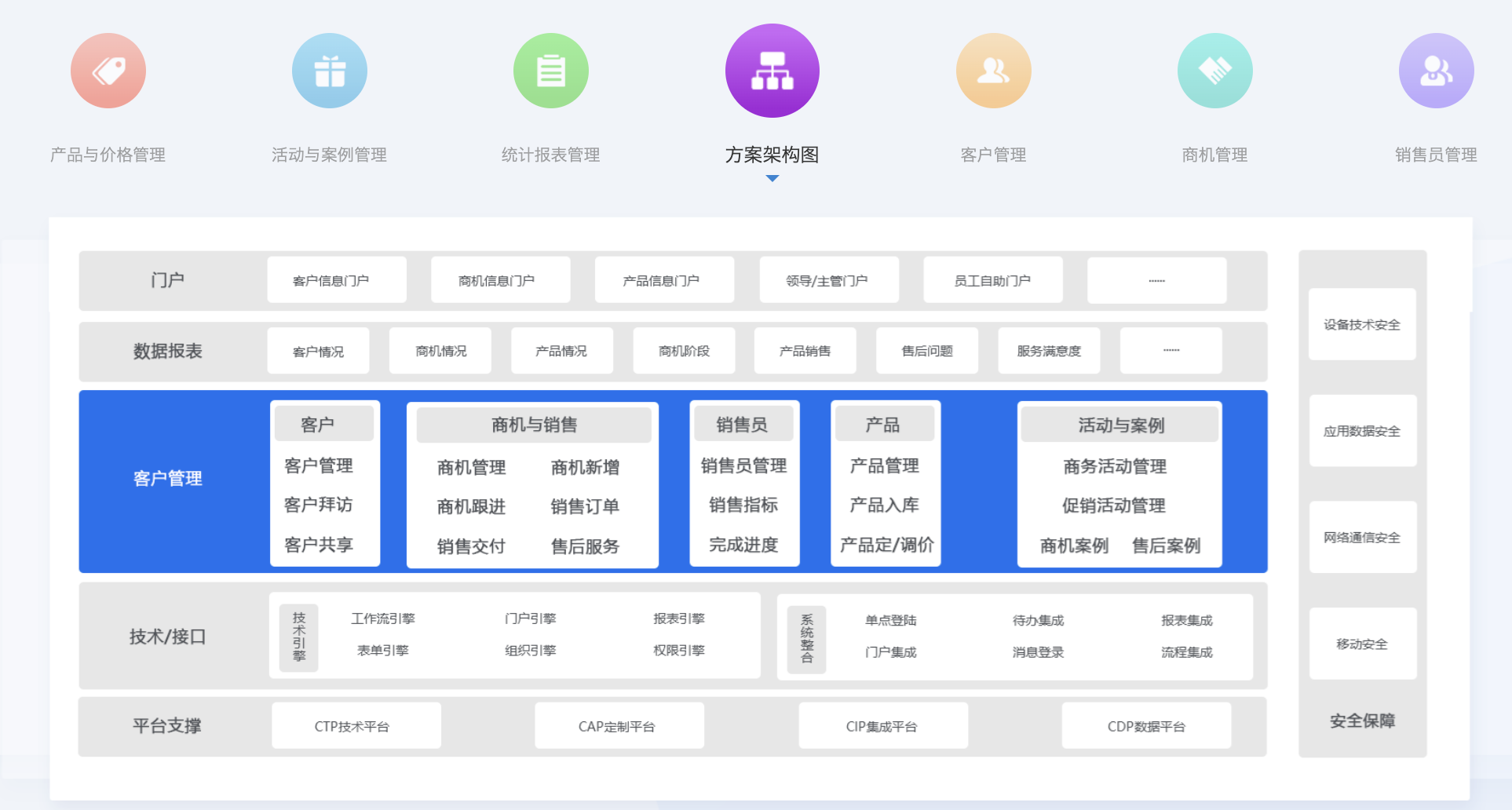Open the 活动与案例管理 gift icon
The width and height of the screenshot is (1512, 810).
[x=330, y=70]
